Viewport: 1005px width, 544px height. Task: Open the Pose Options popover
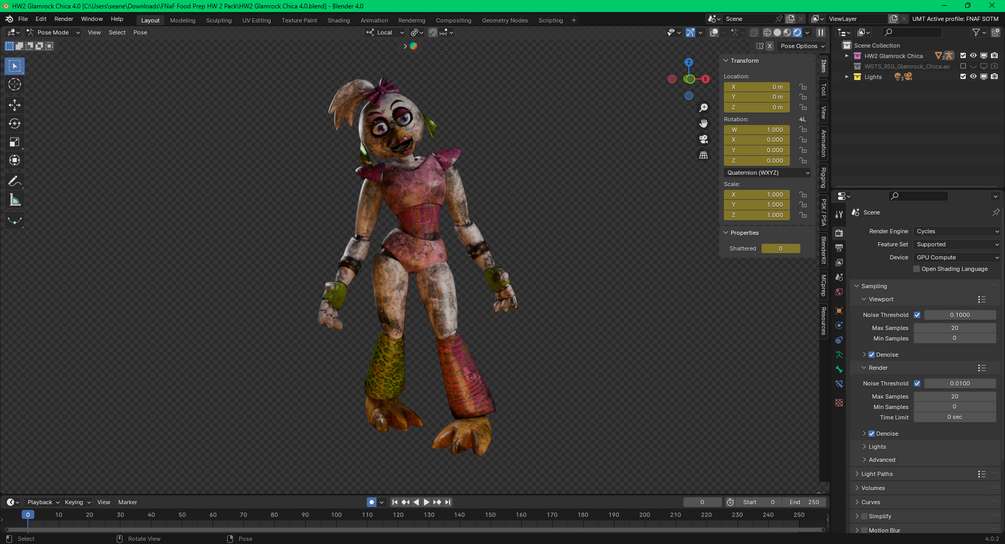(x=800, y=46)
